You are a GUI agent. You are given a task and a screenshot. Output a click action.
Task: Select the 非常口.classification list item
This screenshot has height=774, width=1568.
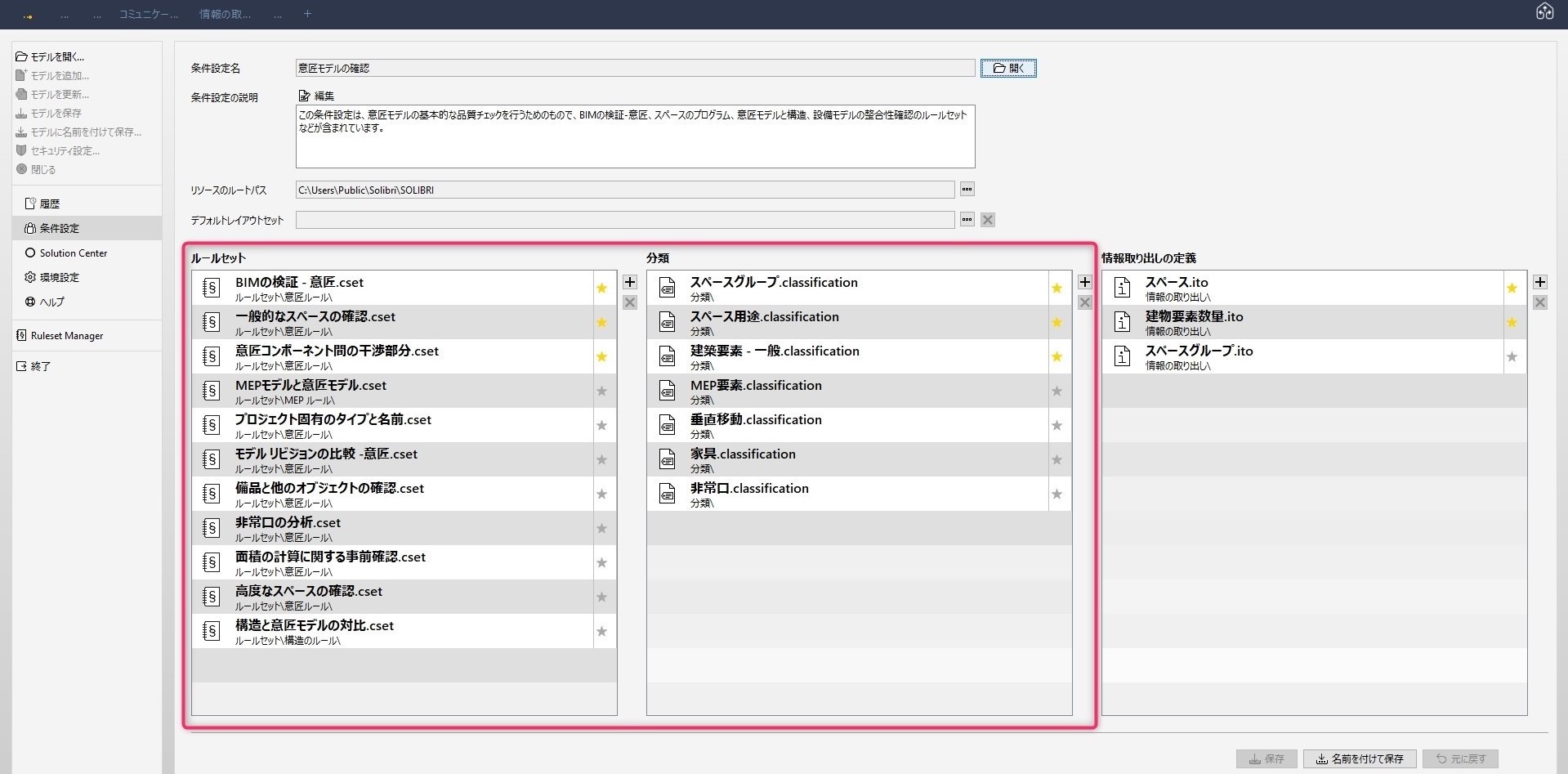(x=847, y=494)
